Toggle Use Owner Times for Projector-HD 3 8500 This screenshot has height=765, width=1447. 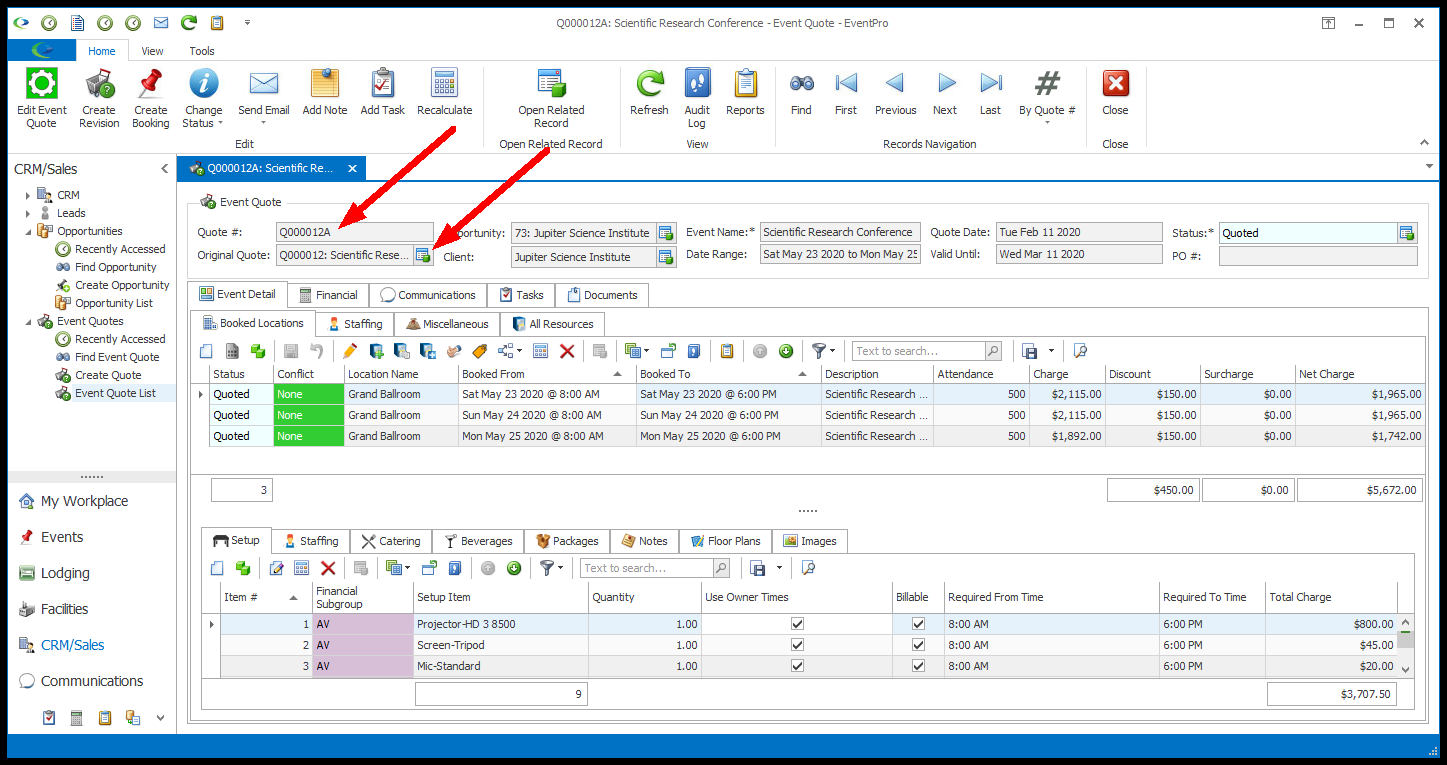[x=797, y=623]
